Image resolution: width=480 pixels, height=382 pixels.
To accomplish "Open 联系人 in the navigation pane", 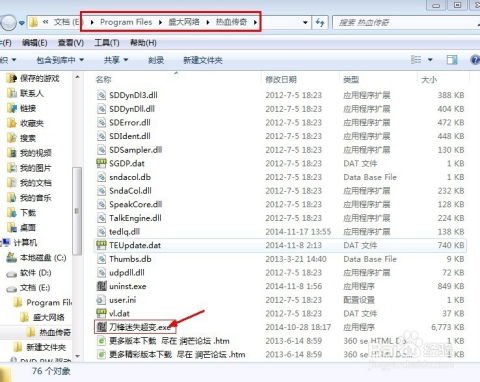I will click(32, 93).
